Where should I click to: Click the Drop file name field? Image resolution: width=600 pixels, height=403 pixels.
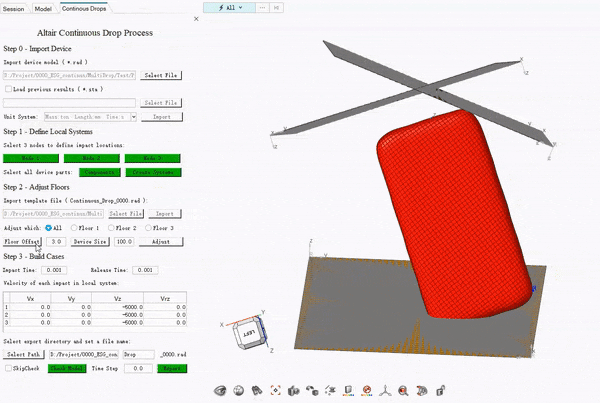click(x=139, y=354)
